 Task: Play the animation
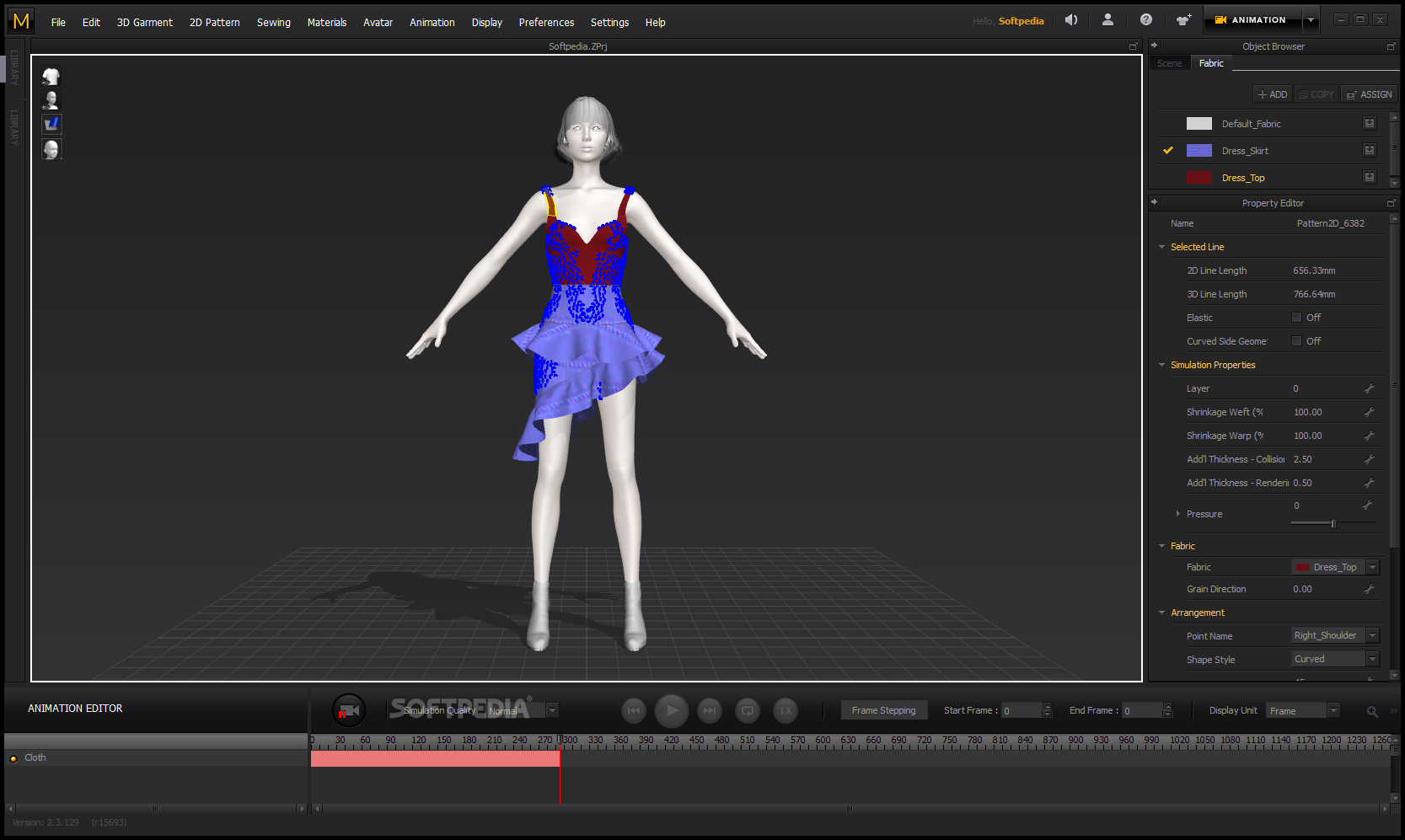tap(672, 710)
